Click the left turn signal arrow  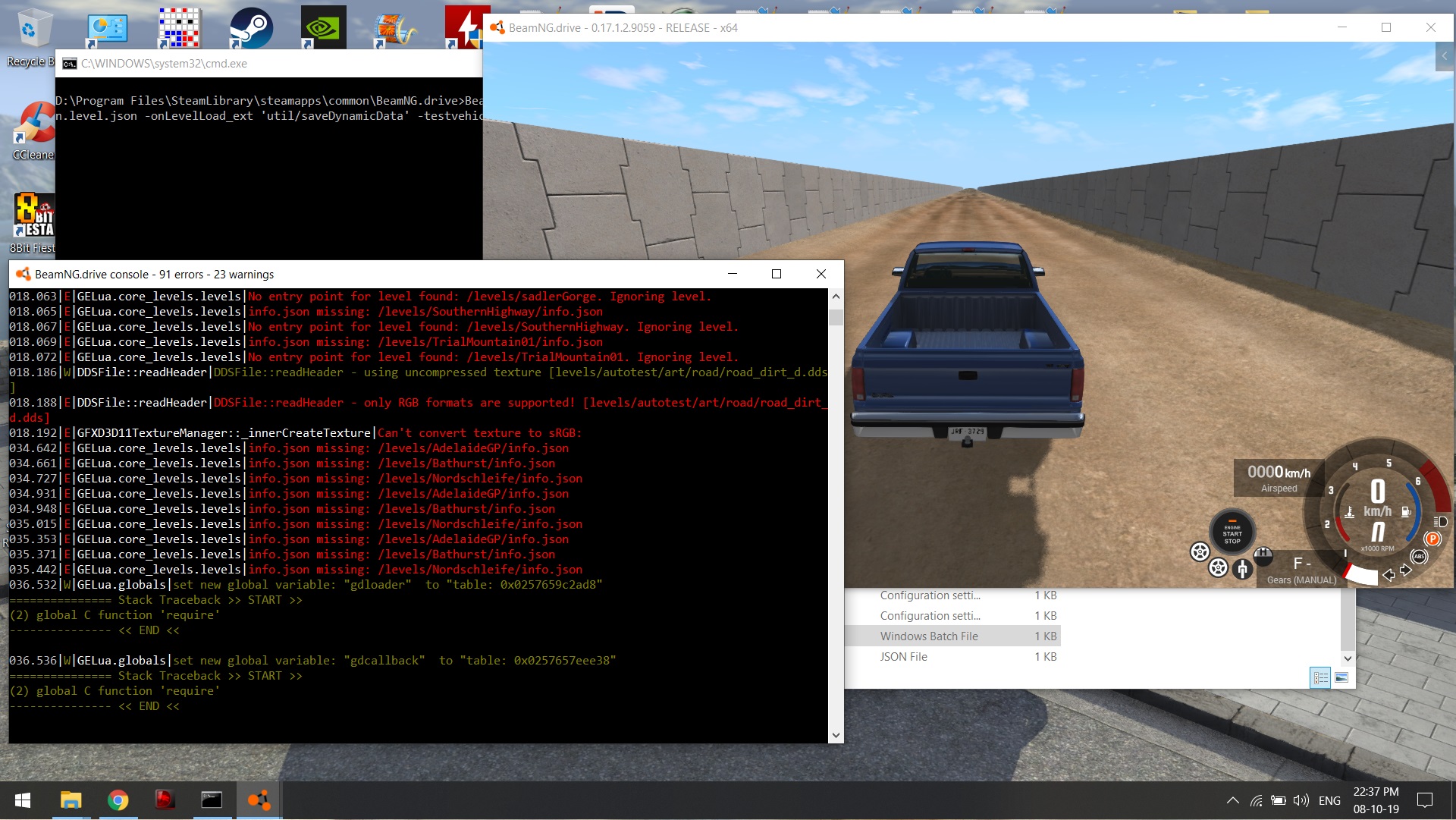[x=1389, y=575]
